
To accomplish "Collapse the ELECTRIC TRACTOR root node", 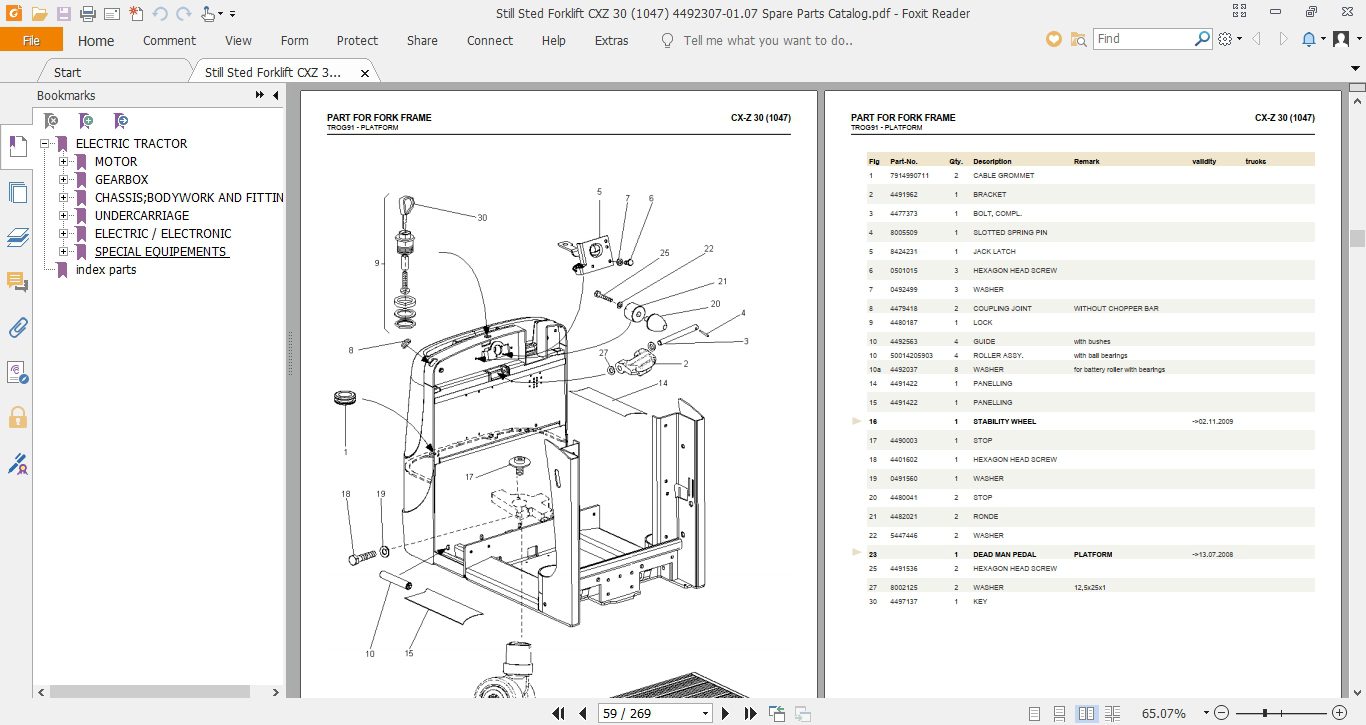I will coord(45,144).
